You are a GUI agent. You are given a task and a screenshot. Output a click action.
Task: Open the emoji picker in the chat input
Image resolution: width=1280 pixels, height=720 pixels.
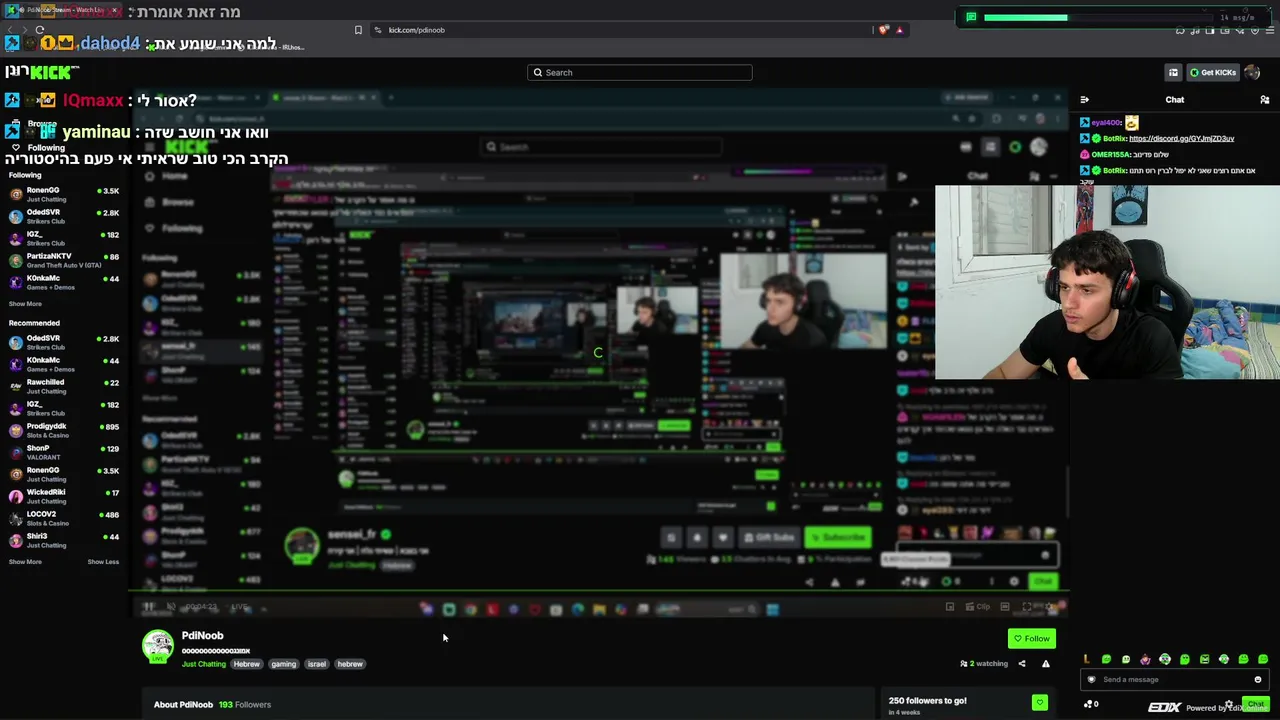tap(1258, 679)
